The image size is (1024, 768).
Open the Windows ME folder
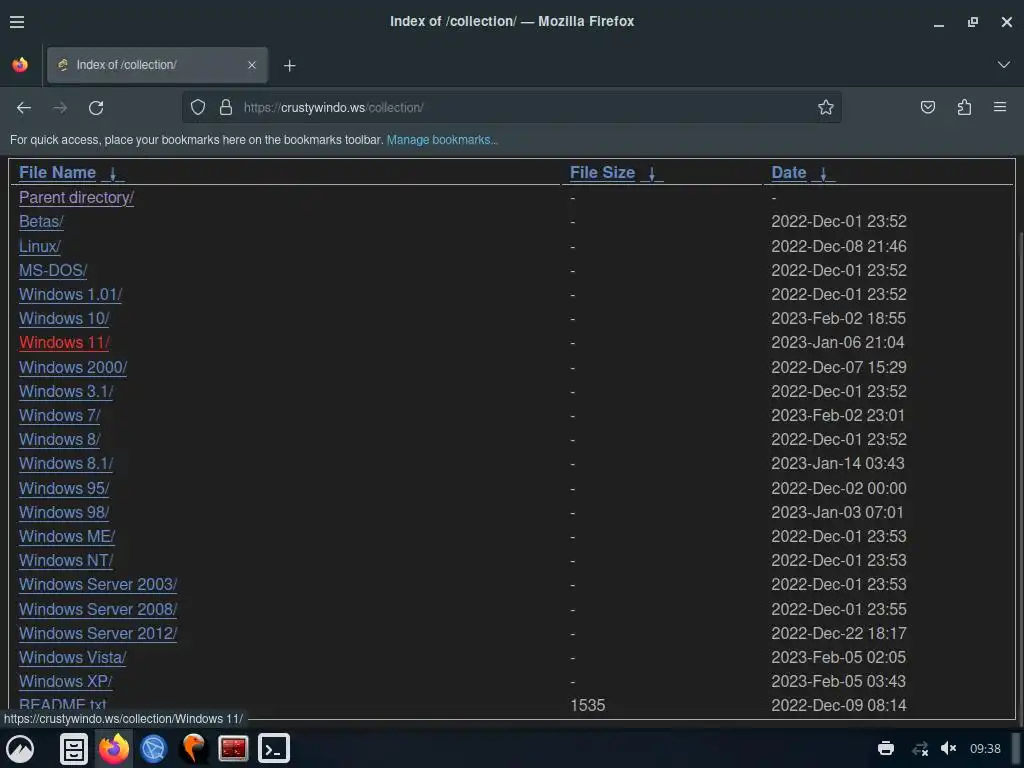(67, 536)
